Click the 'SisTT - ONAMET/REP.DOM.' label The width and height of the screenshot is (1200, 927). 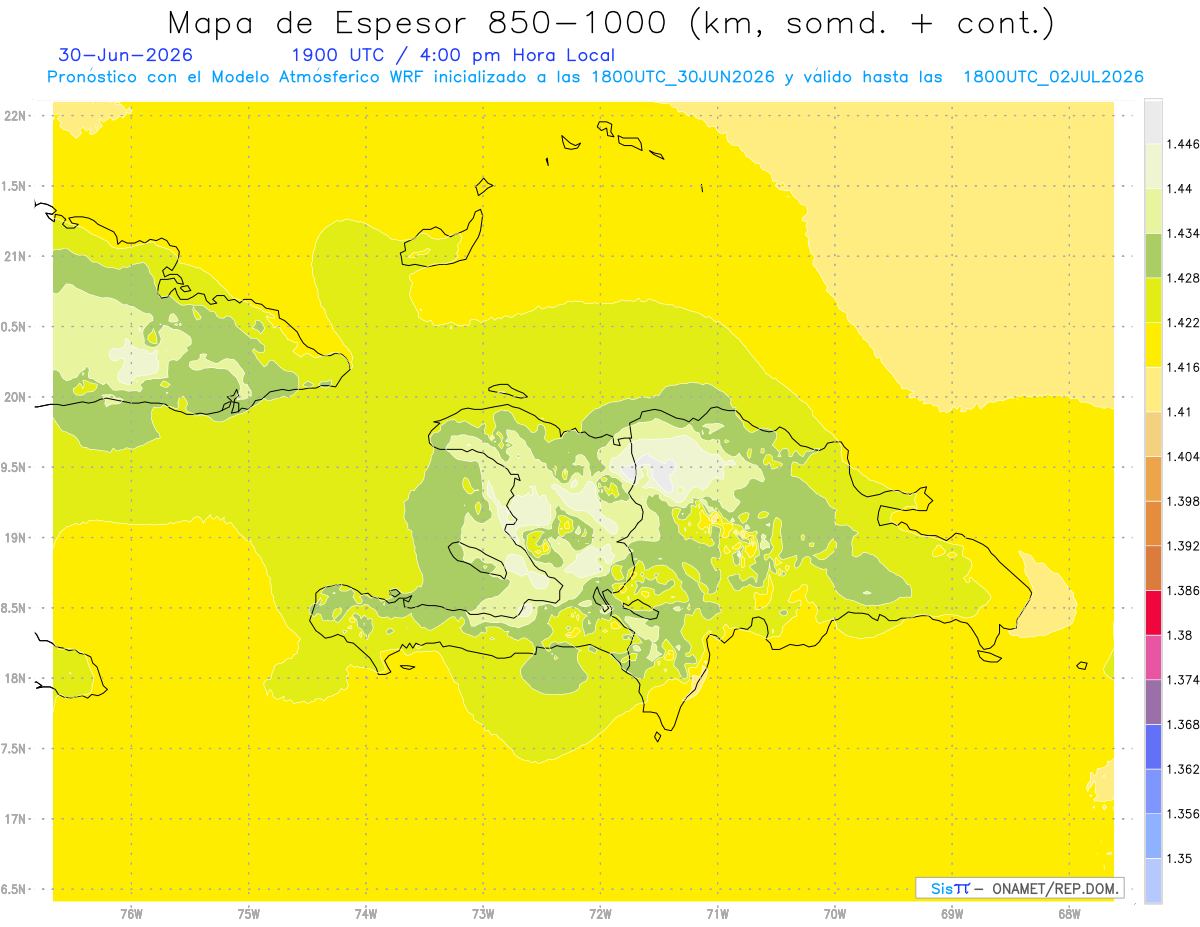pos(1019,888)
